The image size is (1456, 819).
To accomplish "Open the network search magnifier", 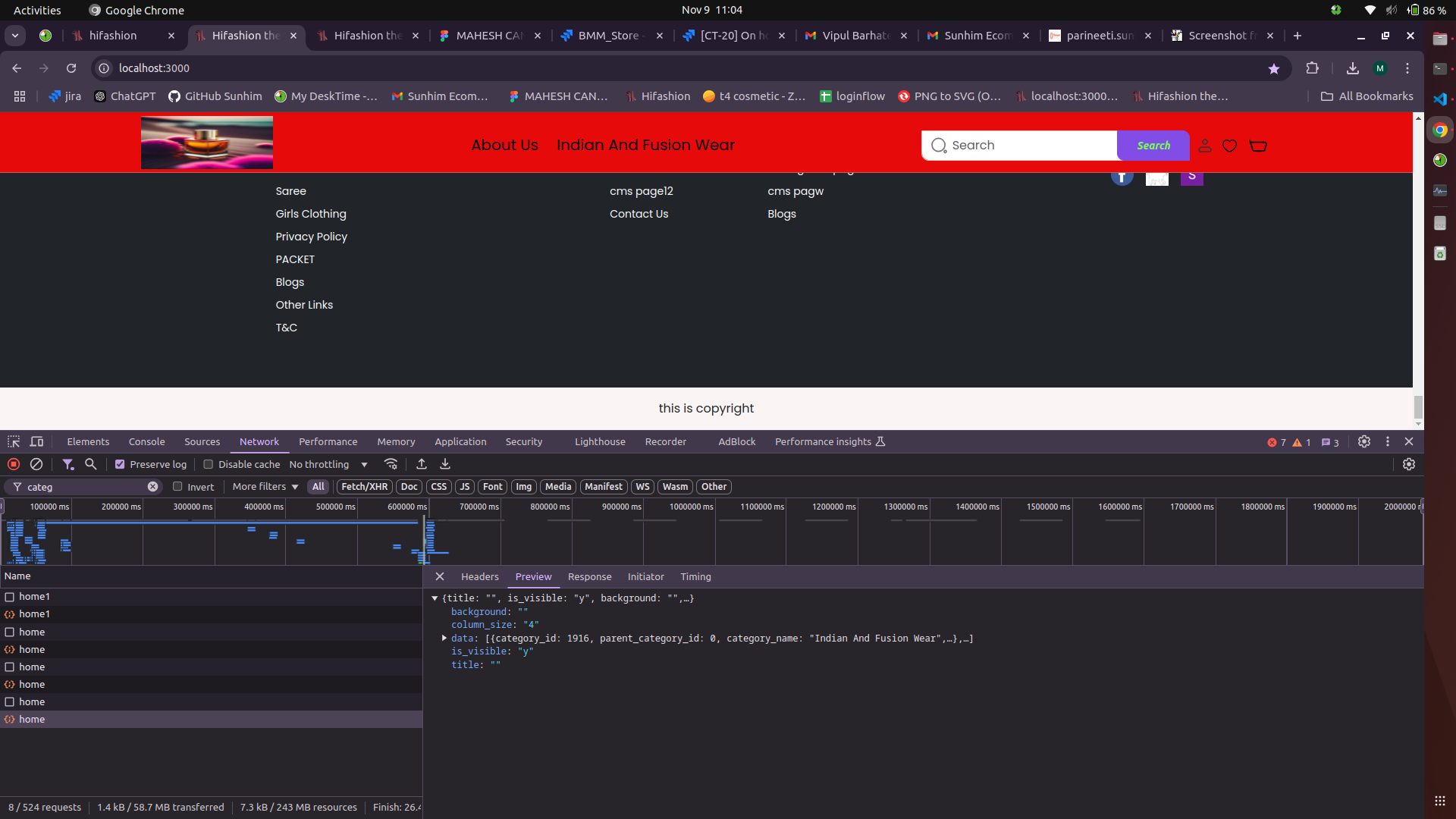I will tap(90, 464).
